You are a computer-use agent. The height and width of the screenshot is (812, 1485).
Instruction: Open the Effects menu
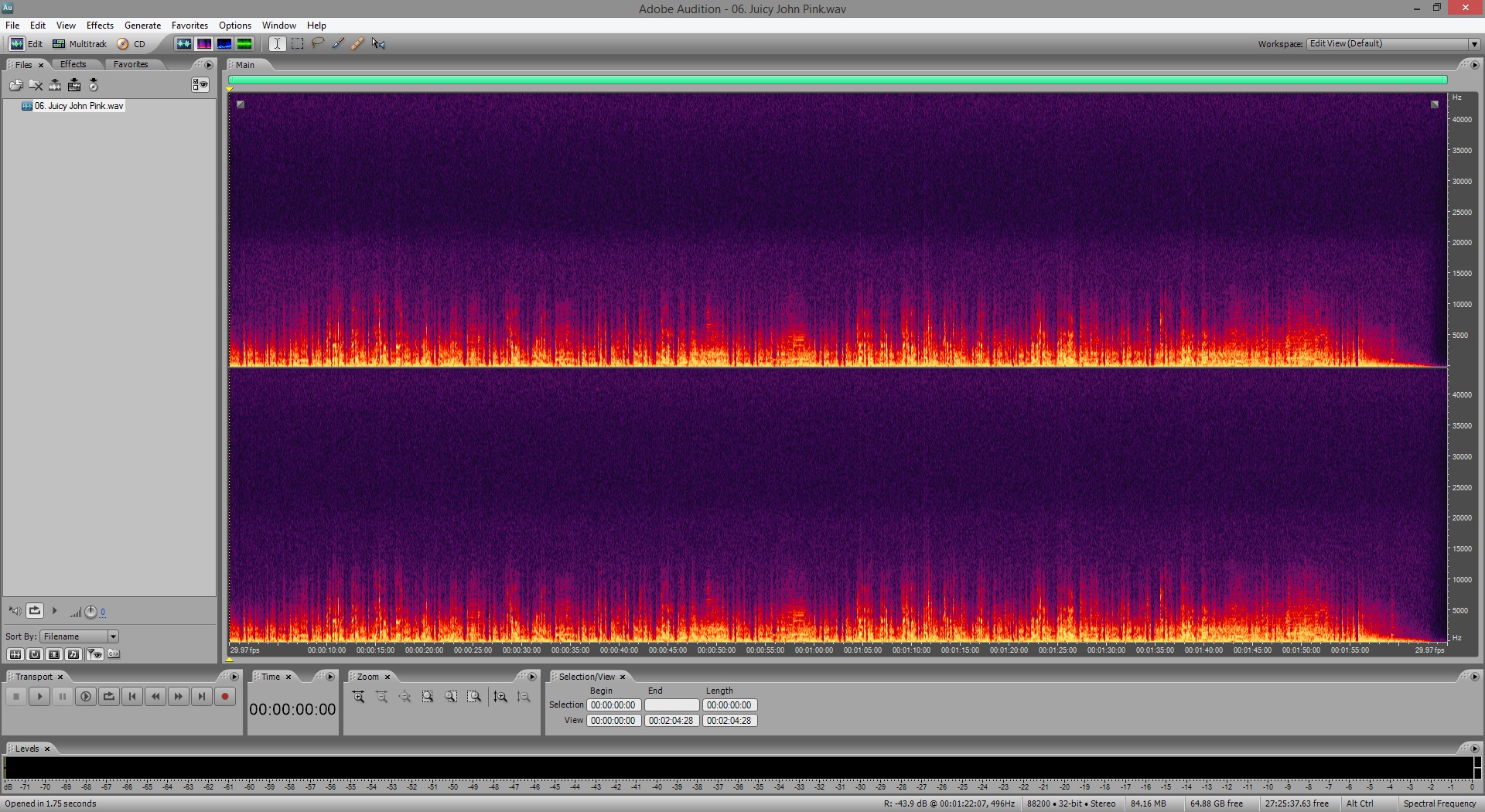100,26
